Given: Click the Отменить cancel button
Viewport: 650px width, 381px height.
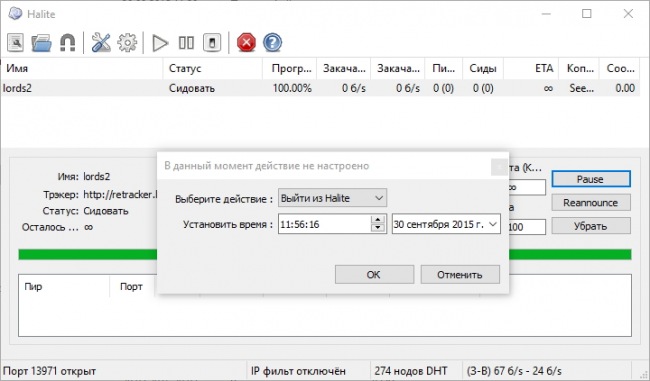Looking at the screenshot, I should click(x=460, y=274).
